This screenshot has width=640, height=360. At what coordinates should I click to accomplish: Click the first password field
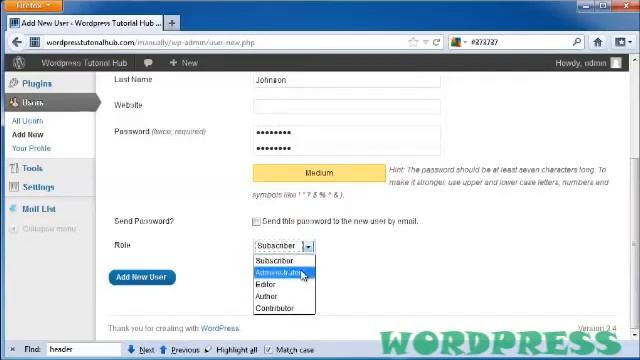click(347, 133)
